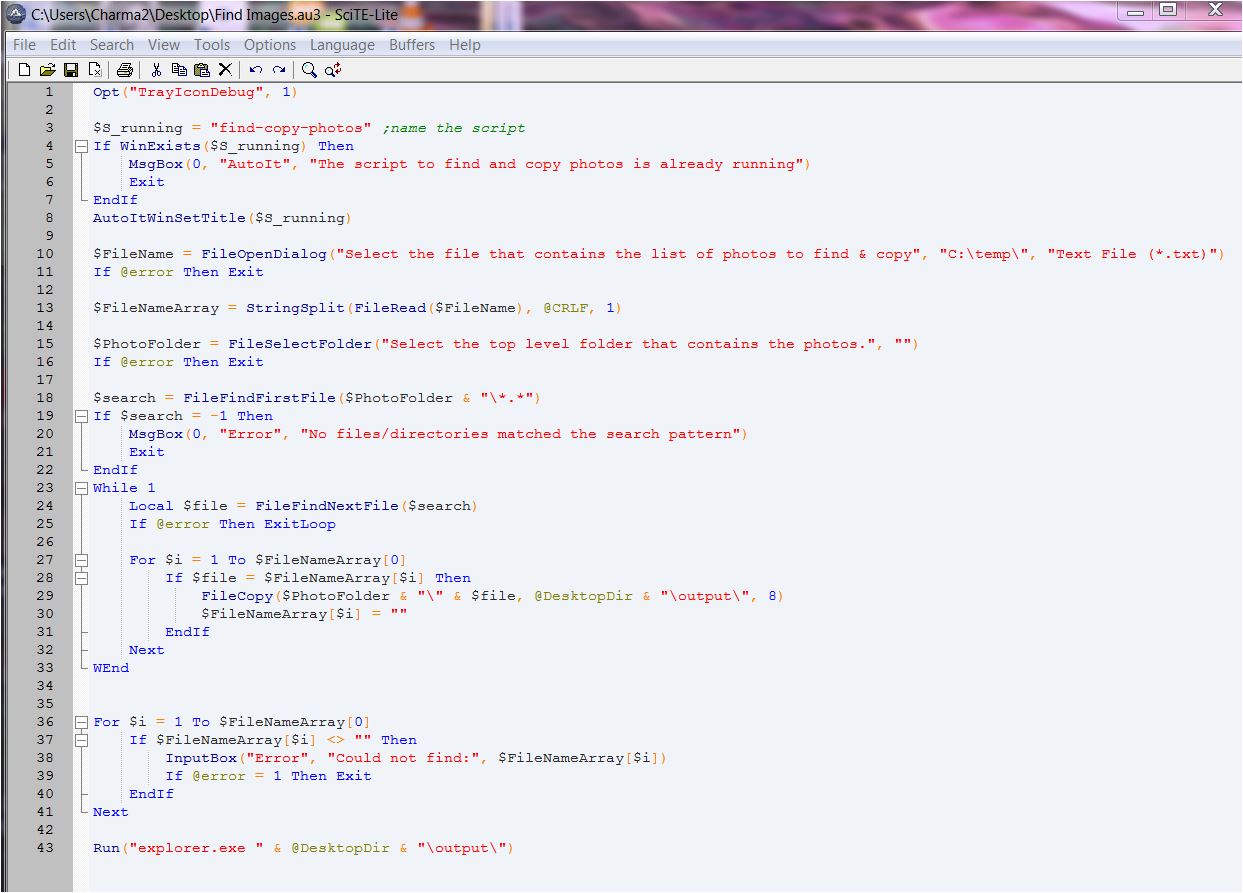Print the script using printer icon
Viewport: 1243px width, 893px height.
coord(125,70)
